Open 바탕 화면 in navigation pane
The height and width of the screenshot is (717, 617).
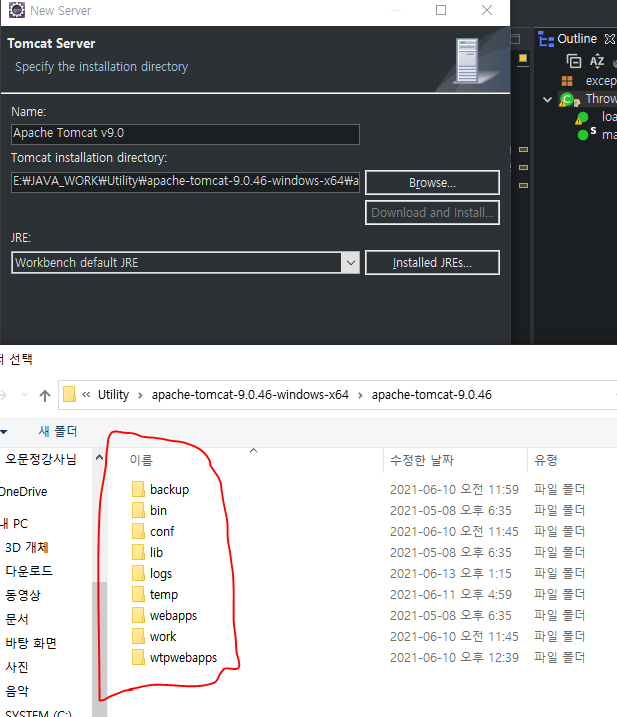click(31, 643)
